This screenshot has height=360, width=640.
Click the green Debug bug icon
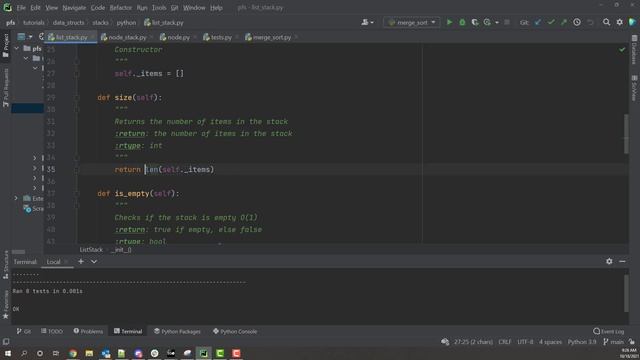click(462, 22)
